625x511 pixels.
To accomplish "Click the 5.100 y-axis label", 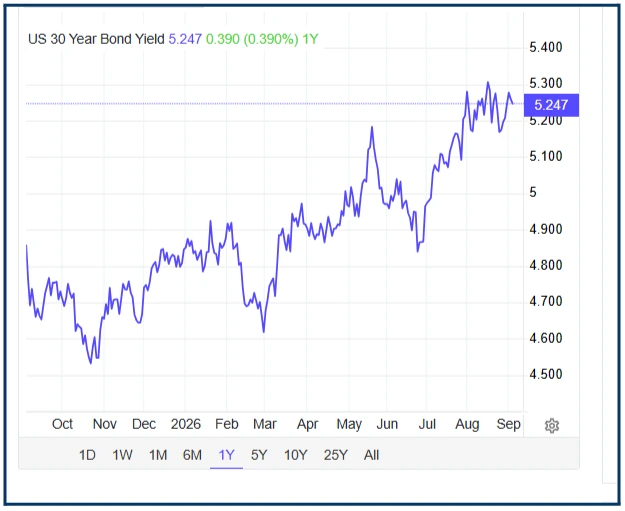I will pos(546,156).
